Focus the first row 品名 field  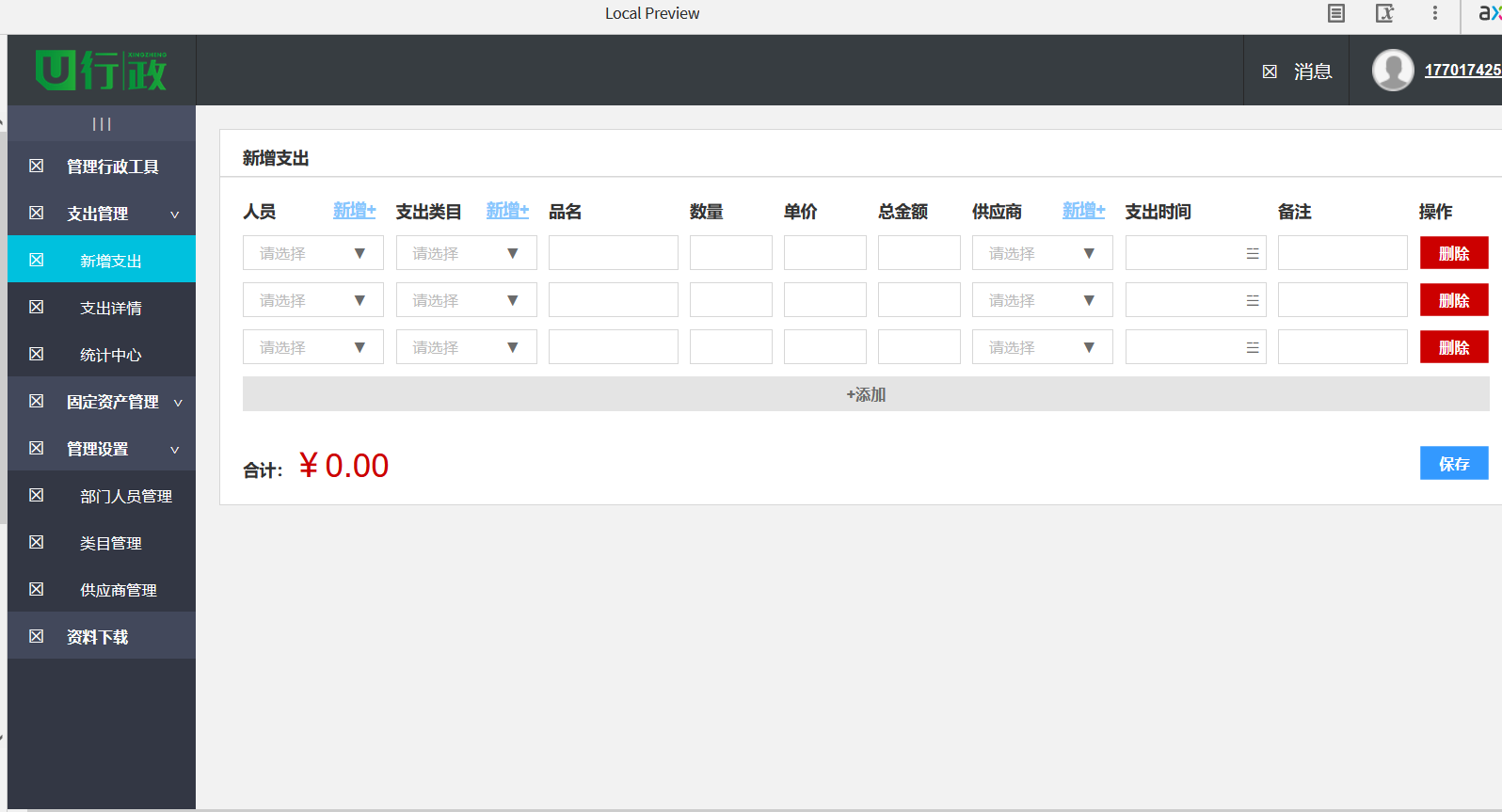tap(614, 253)
